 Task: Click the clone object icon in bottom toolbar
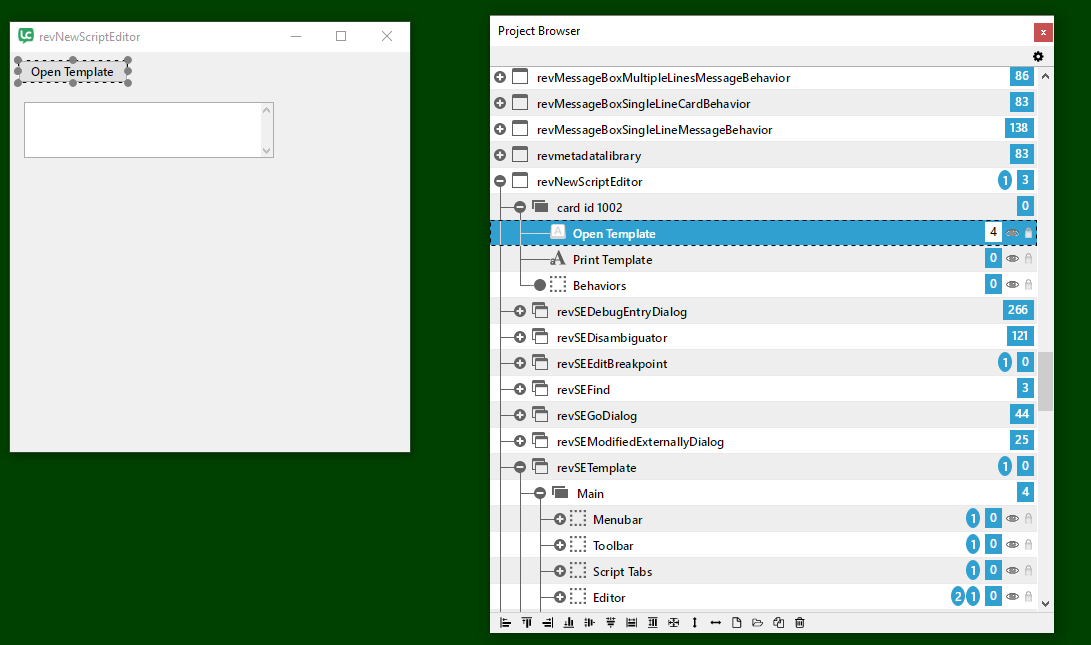(x=779, y=623)
